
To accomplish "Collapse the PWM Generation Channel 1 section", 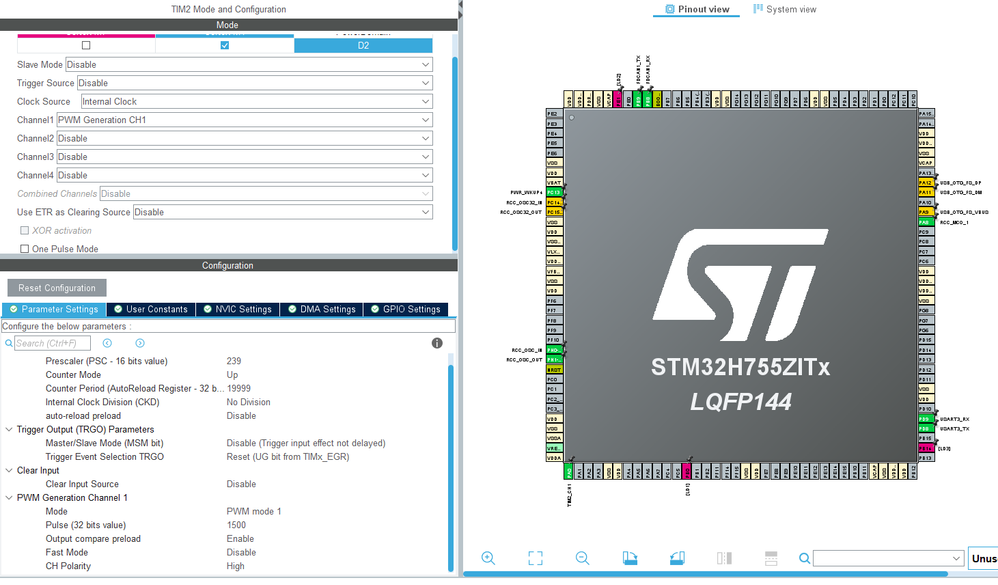I will (x=9, y=498).
